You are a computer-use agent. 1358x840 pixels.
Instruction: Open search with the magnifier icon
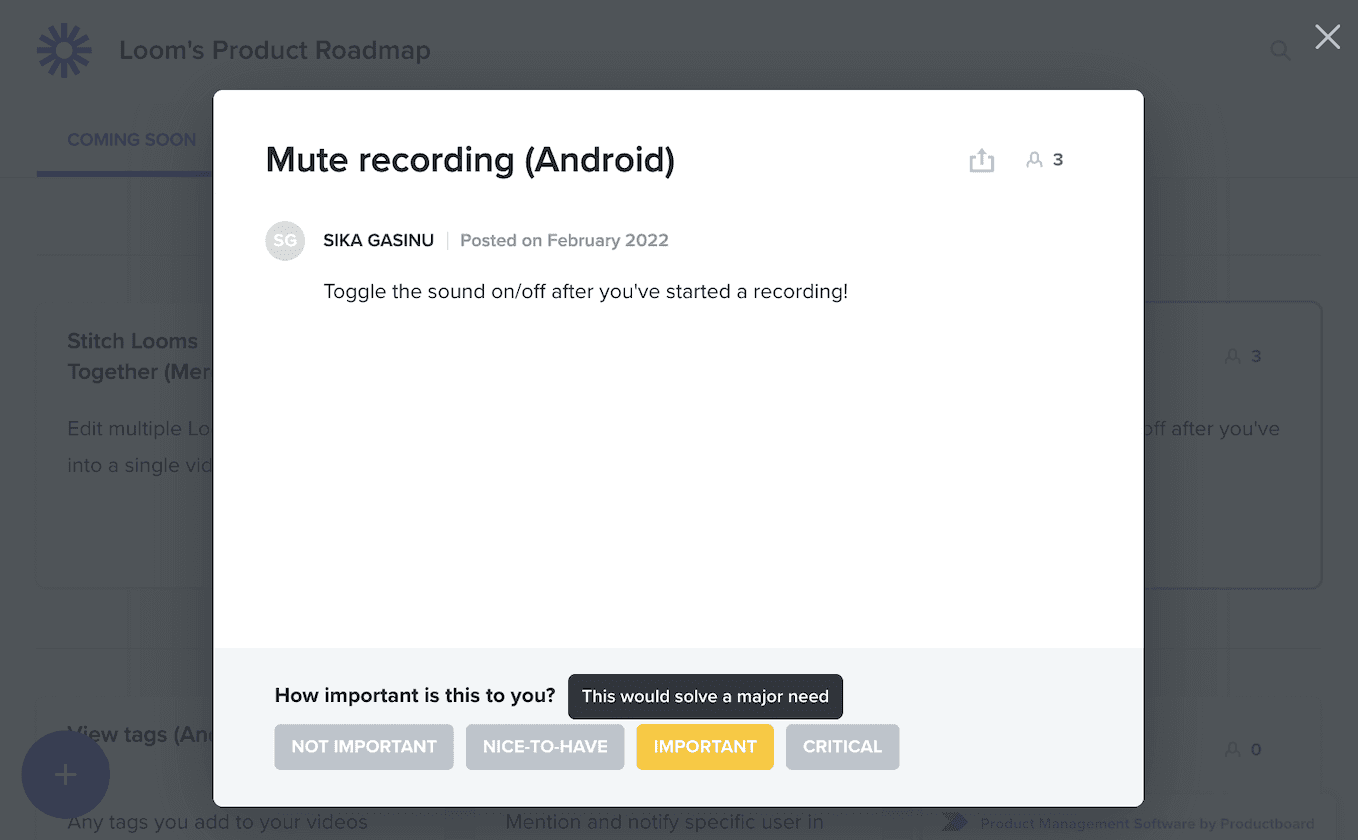coord(1280,50)
